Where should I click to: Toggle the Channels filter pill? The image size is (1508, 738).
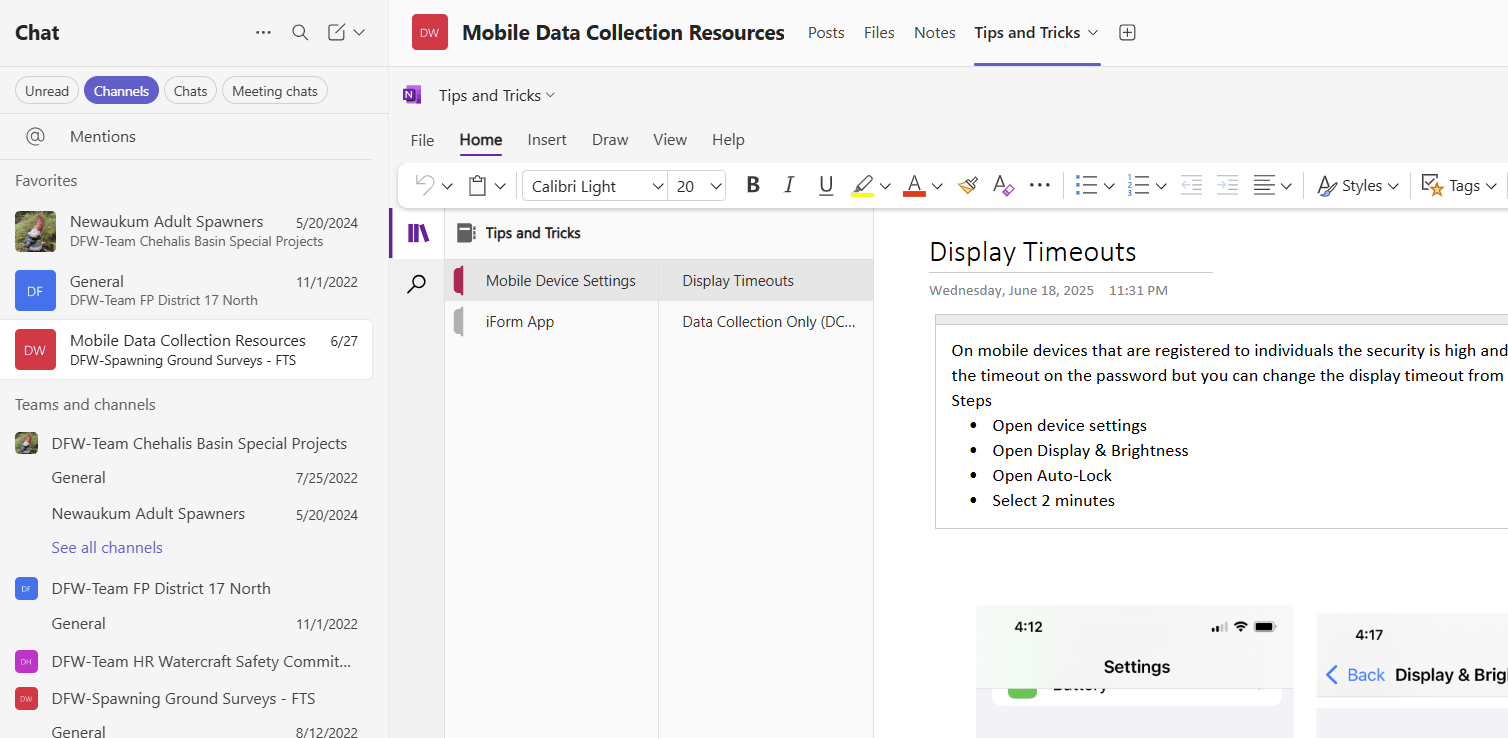coord(121,91)
